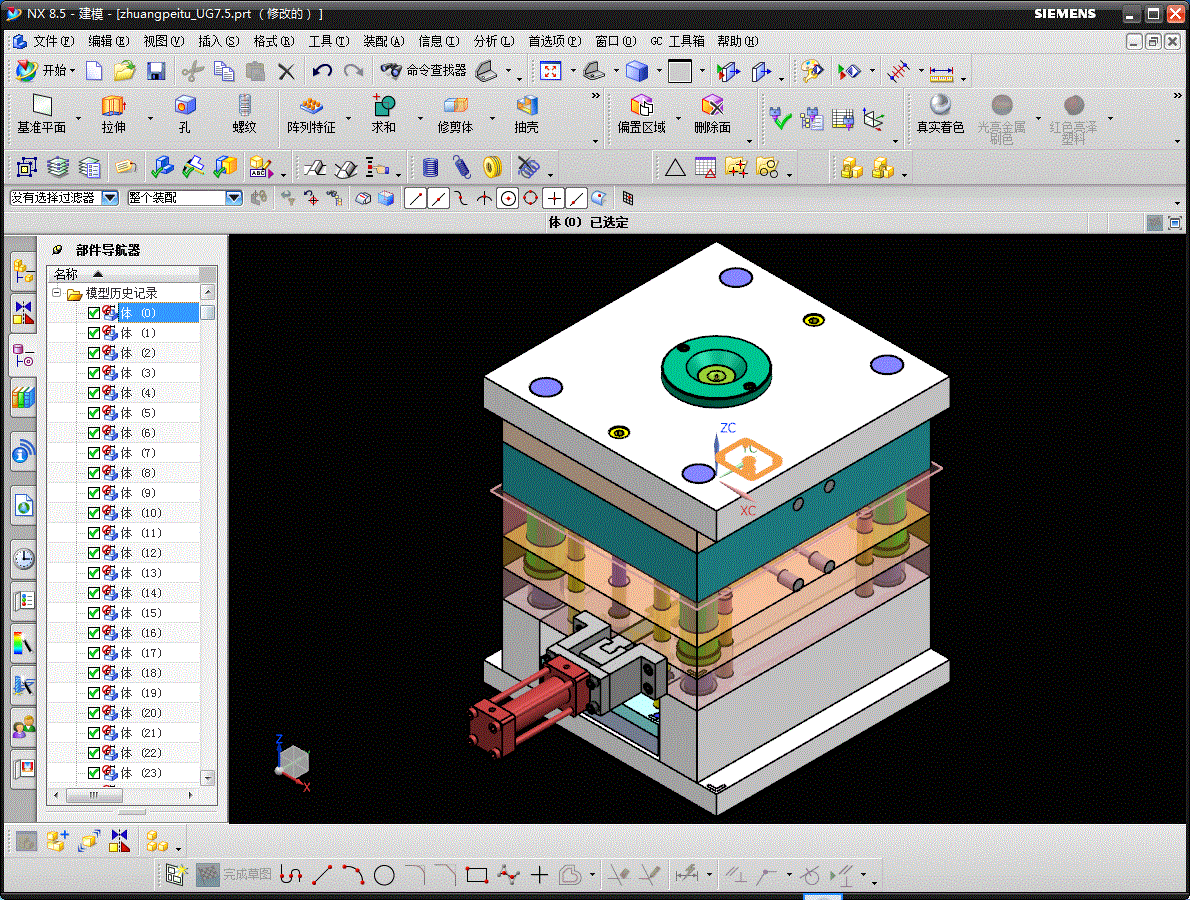Open the 编辑(E) menu
This screenshot has width=1190, height=900.
[x=109, y=41]
